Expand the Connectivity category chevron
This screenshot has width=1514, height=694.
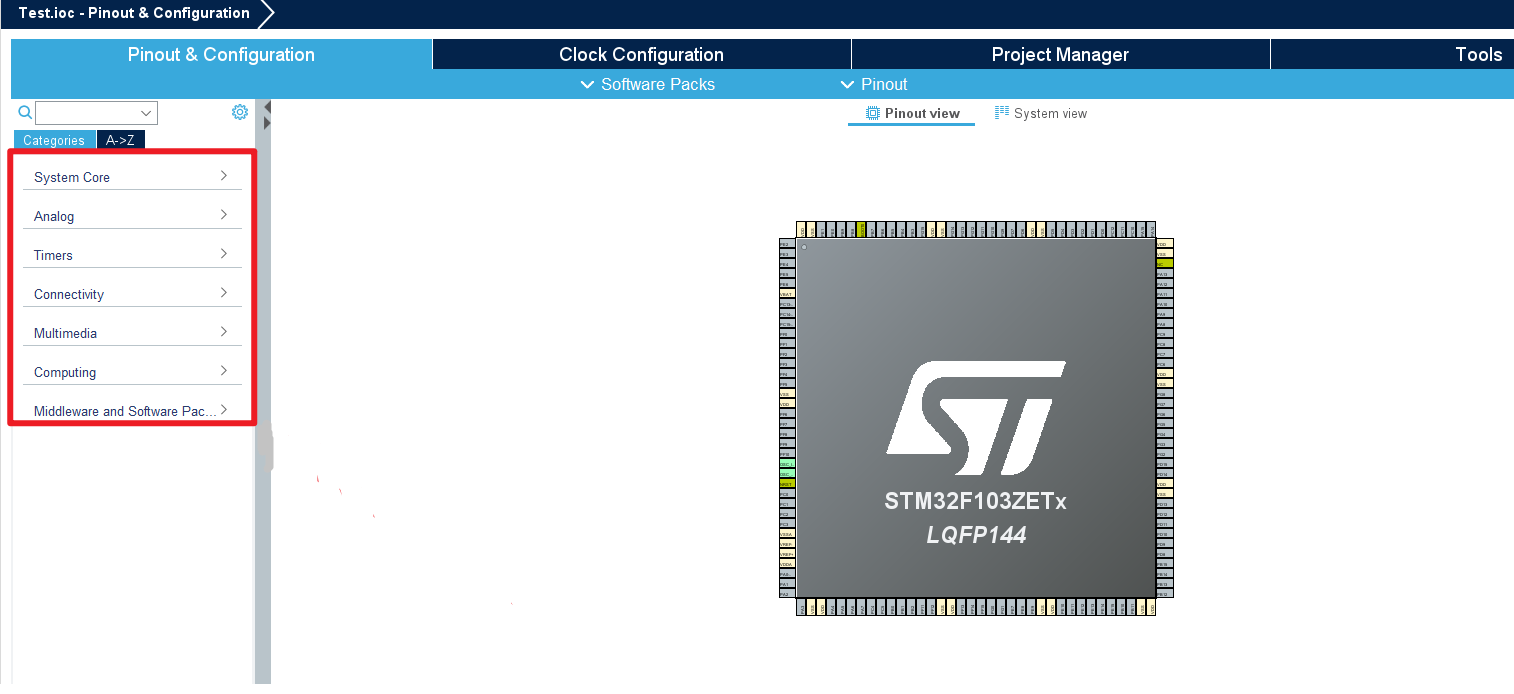[224, 293]
